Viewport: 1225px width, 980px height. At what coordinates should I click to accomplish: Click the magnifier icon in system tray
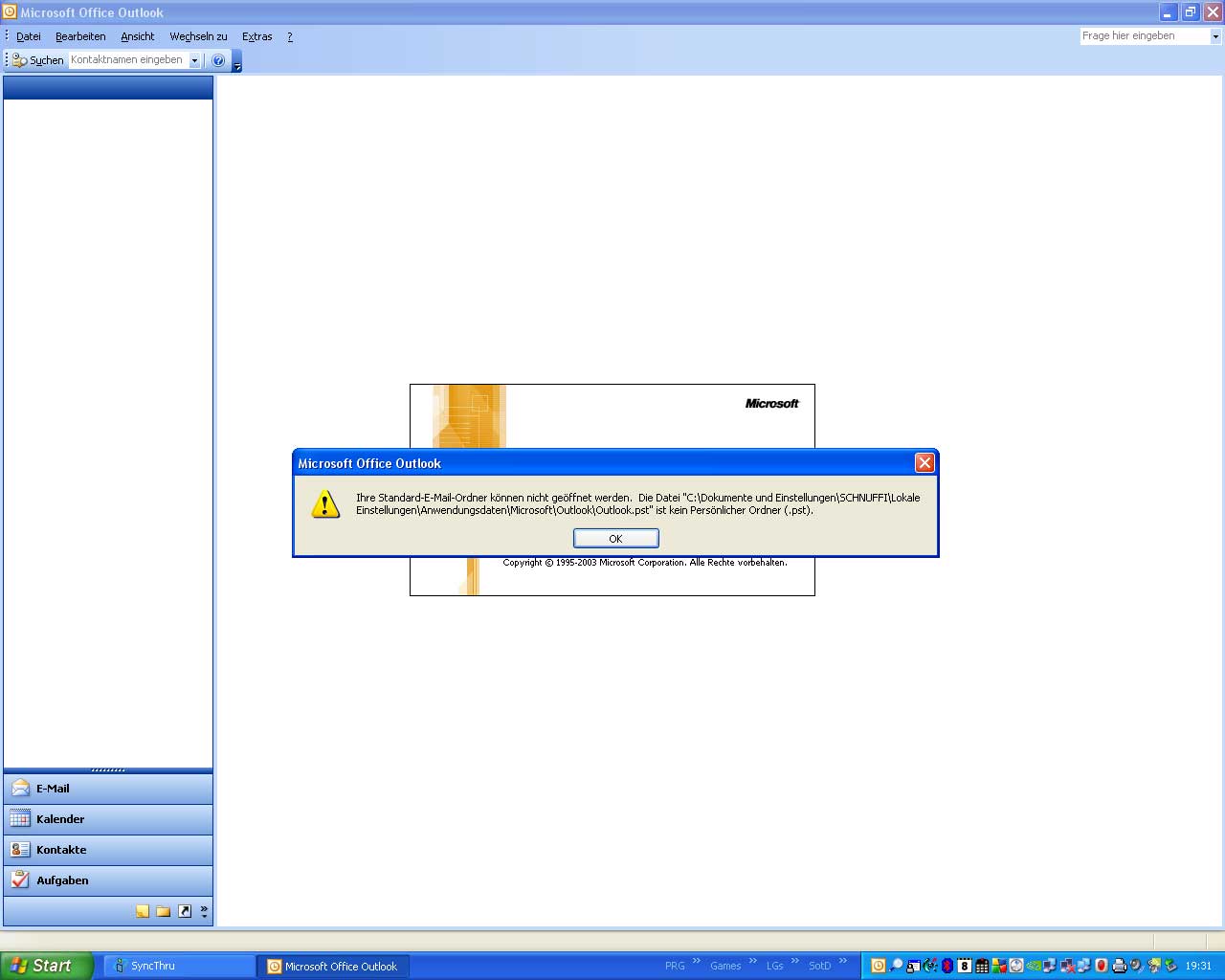pos(896,966)
